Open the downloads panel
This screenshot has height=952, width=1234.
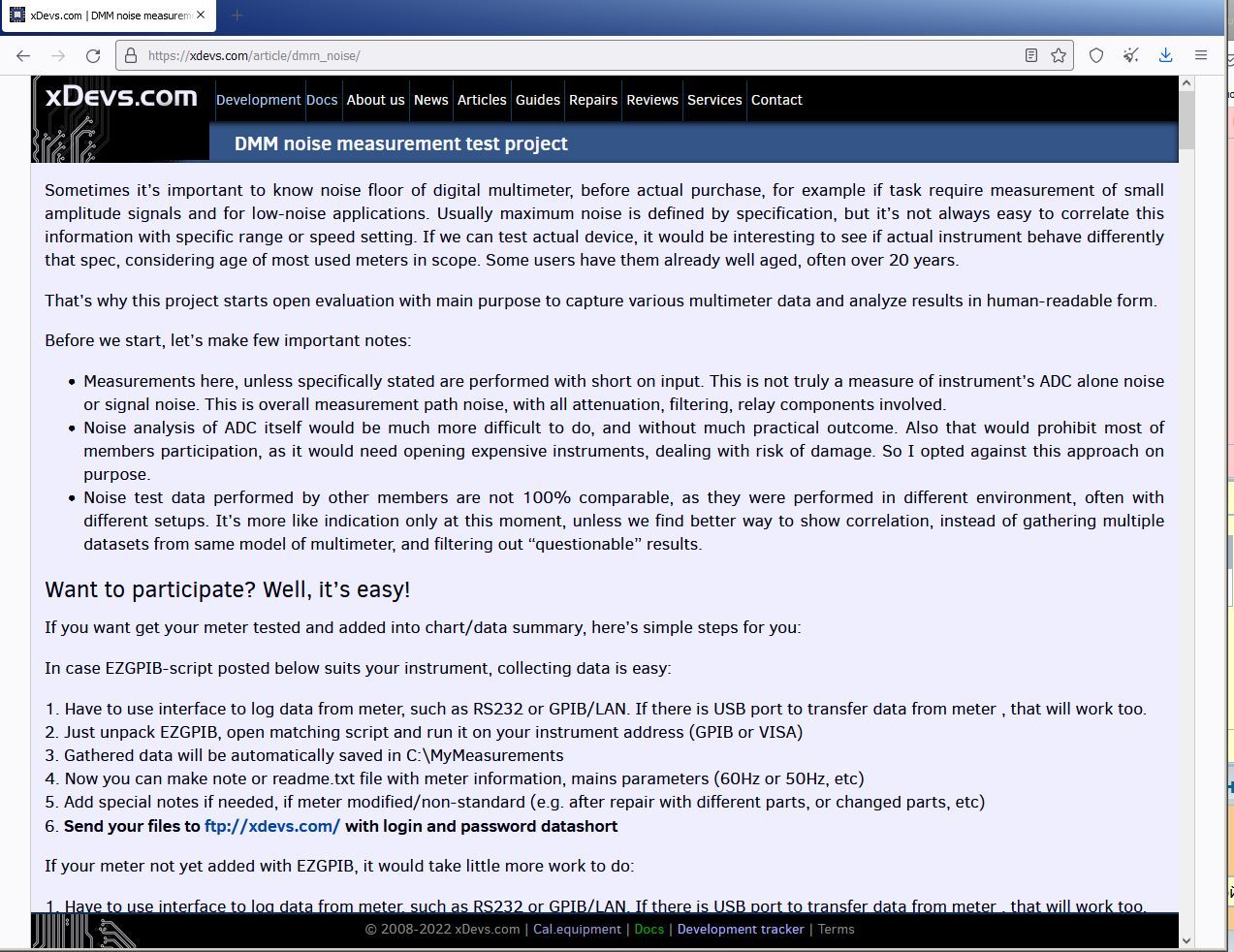(x=1166, y=56)
